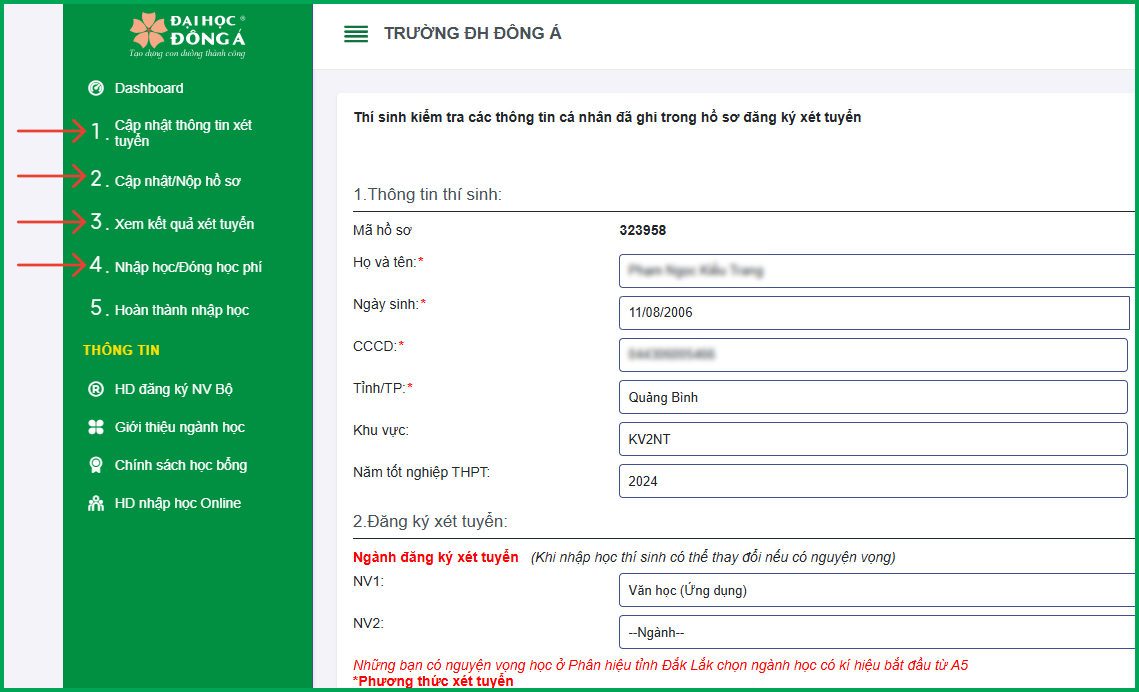Screen dimensions: 1139x692
Task: Open Giới thiệu ngành học link
Action: click(179, 427)
